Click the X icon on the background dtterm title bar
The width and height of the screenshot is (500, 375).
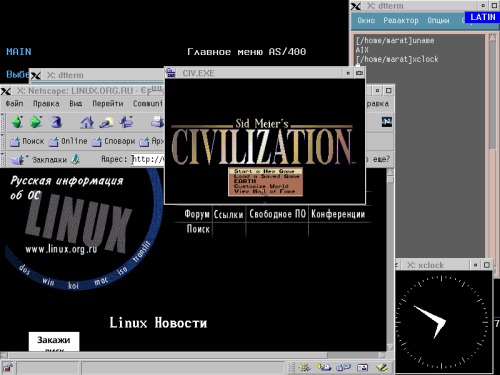(36, 75)
